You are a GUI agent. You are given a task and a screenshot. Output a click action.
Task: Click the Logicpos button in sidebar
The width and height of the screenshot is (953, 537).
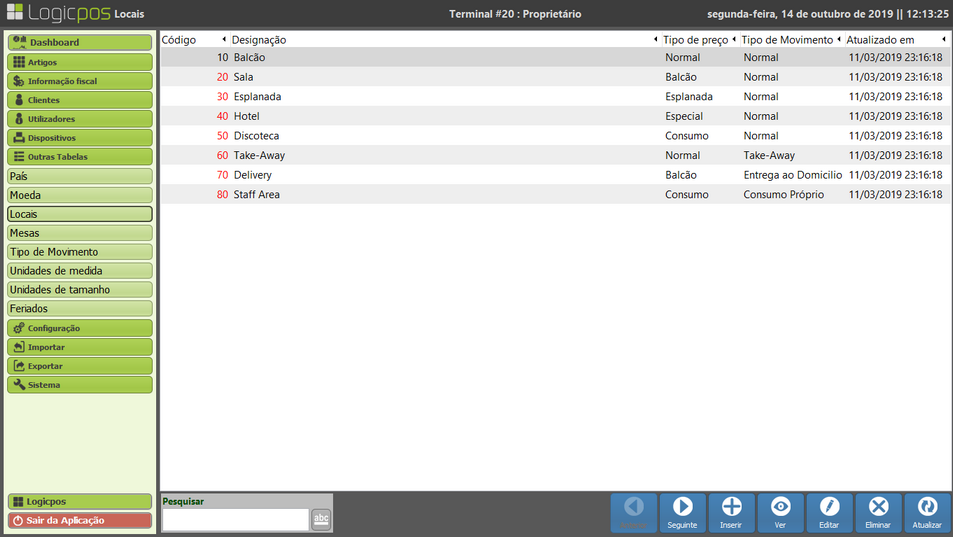pyautogui.click(x=80, y=501)
